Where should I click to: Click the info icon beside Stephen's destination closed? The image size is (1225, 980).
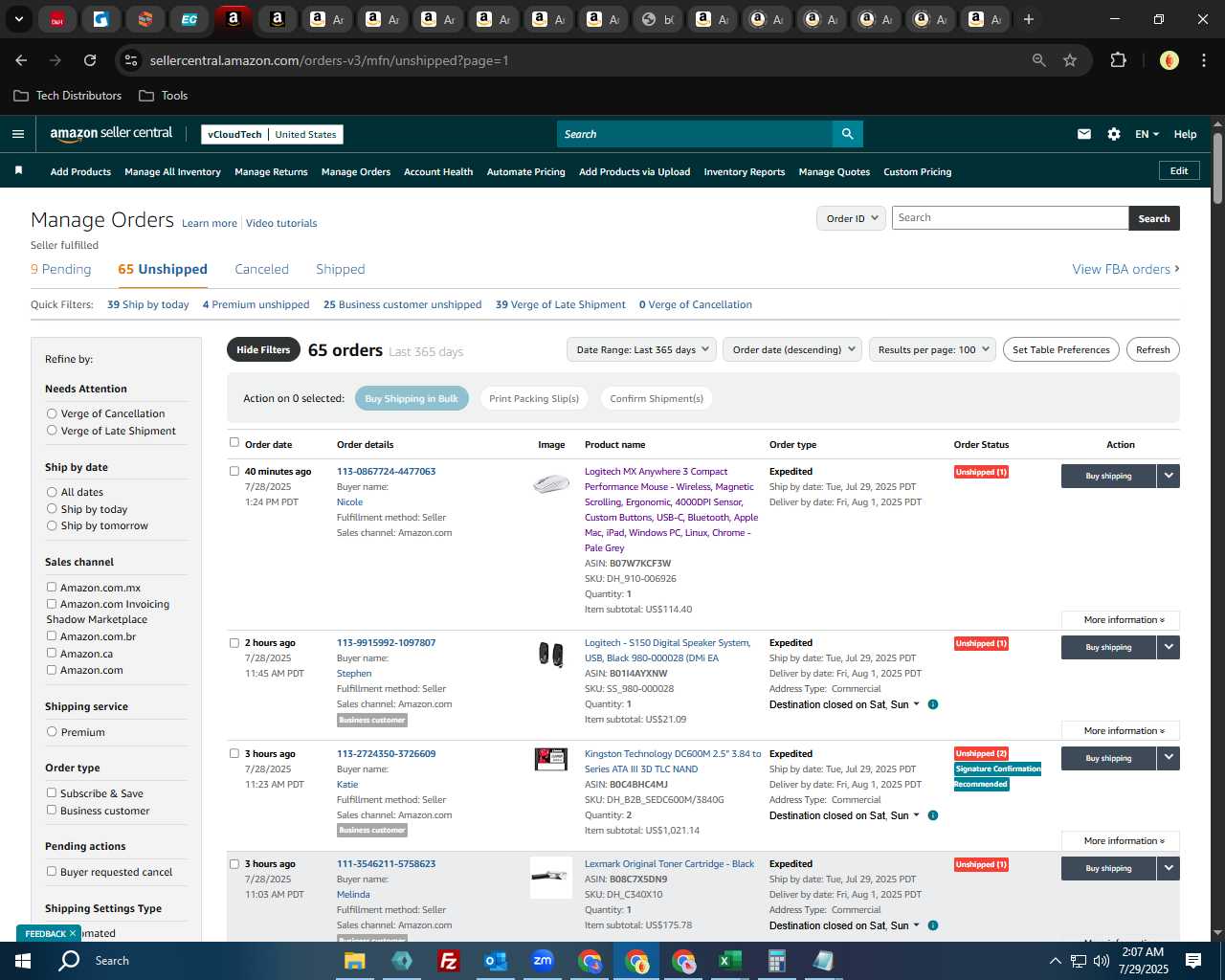(933, 704)
